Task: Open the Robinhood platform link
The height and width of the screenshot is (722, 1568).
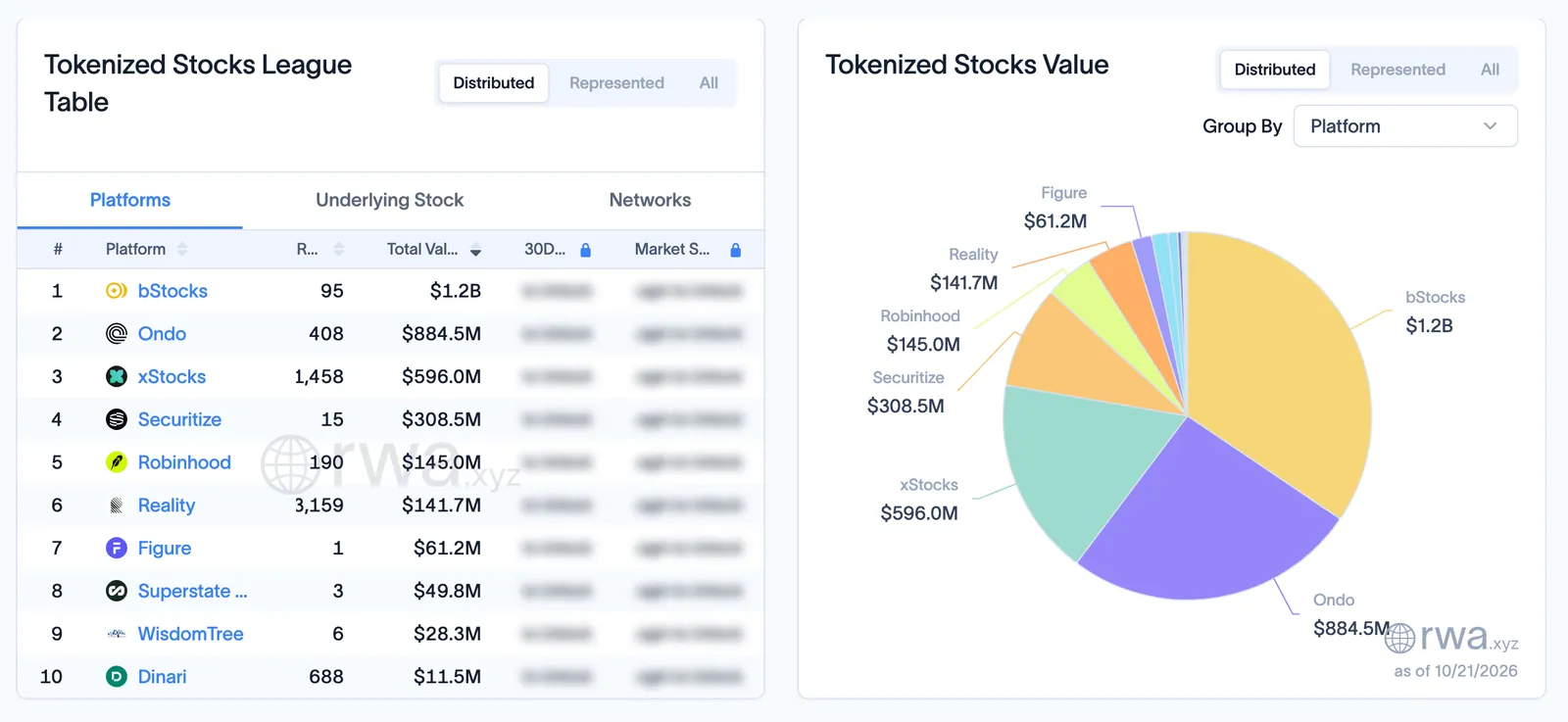Action: (x=184, y=462)
